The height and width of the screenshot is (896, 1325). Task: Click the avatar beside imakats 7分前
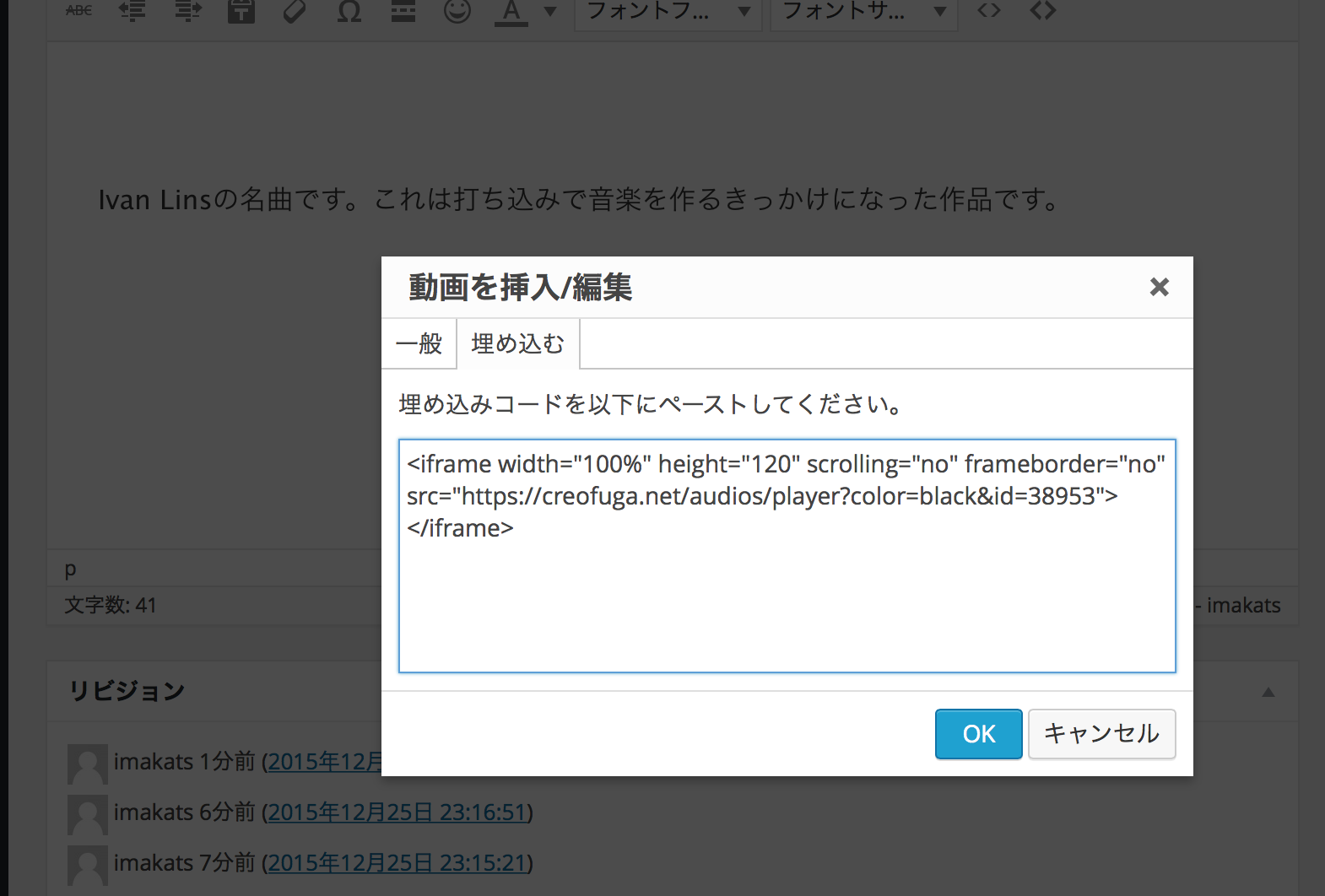coord(88,866)
